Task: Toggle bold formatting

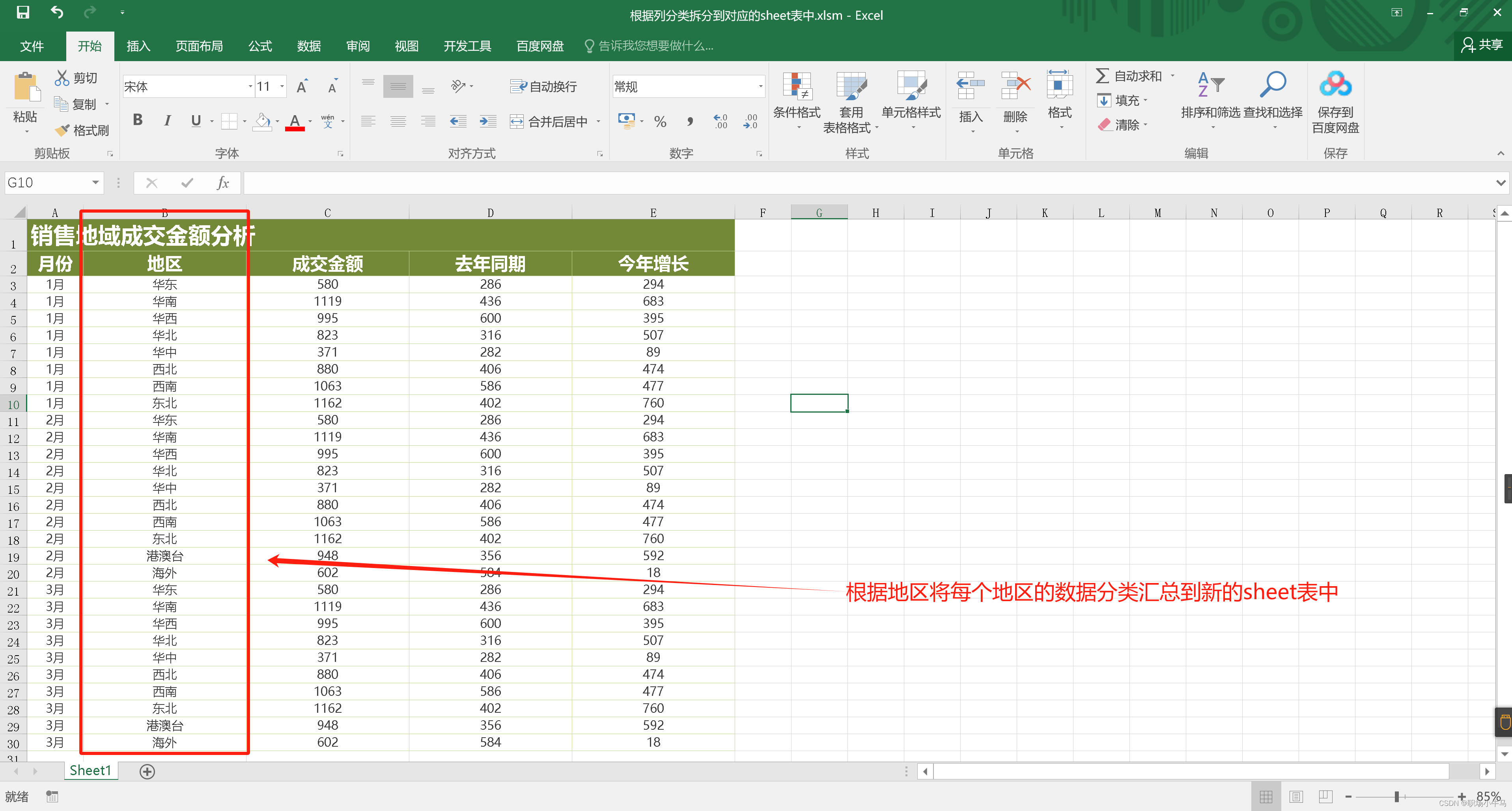Action: click(x=137, y=120)
